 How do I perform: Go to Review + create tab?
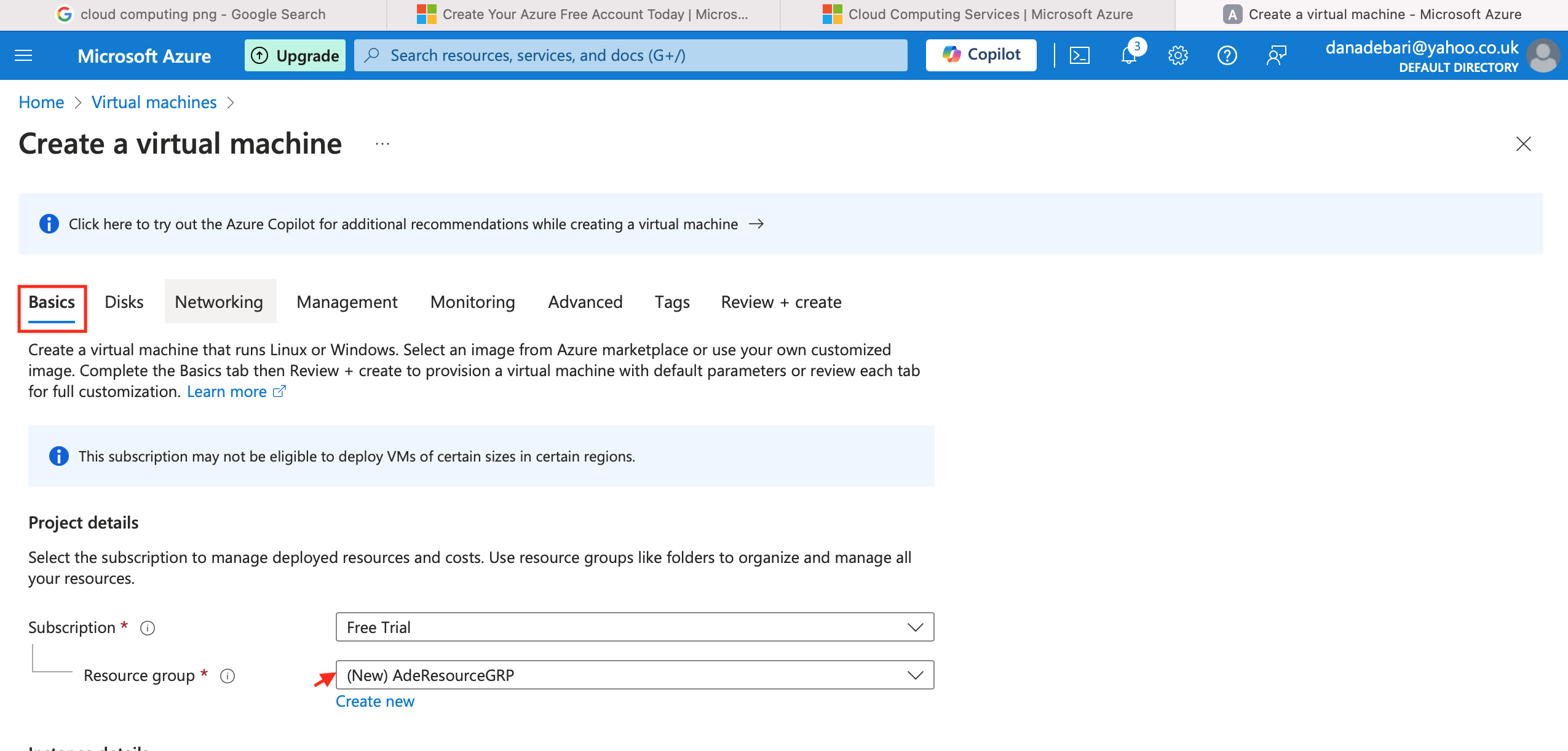click(781, 302)
